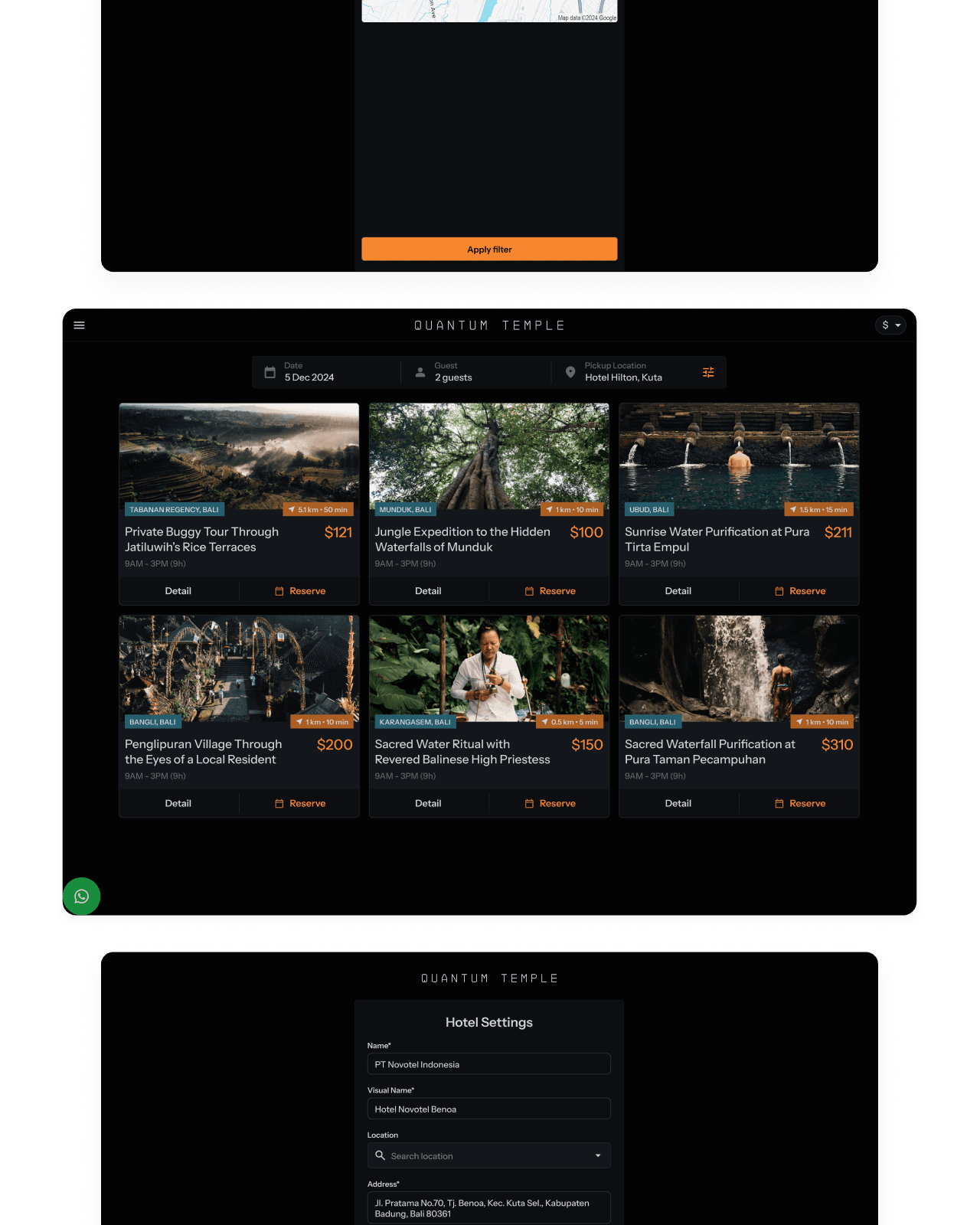Open the Guest 2 guests selector
The image size is (980, 1225).
(x=476, y=372)
